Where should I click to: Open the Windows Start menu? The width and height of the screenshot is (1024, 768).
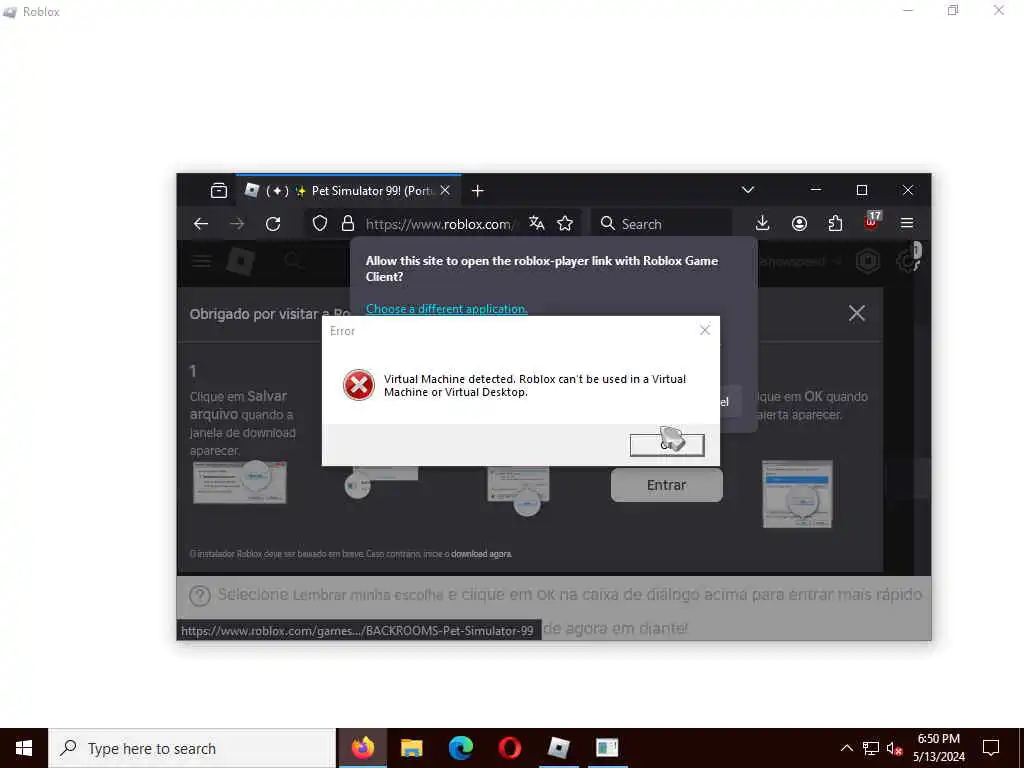24,748
